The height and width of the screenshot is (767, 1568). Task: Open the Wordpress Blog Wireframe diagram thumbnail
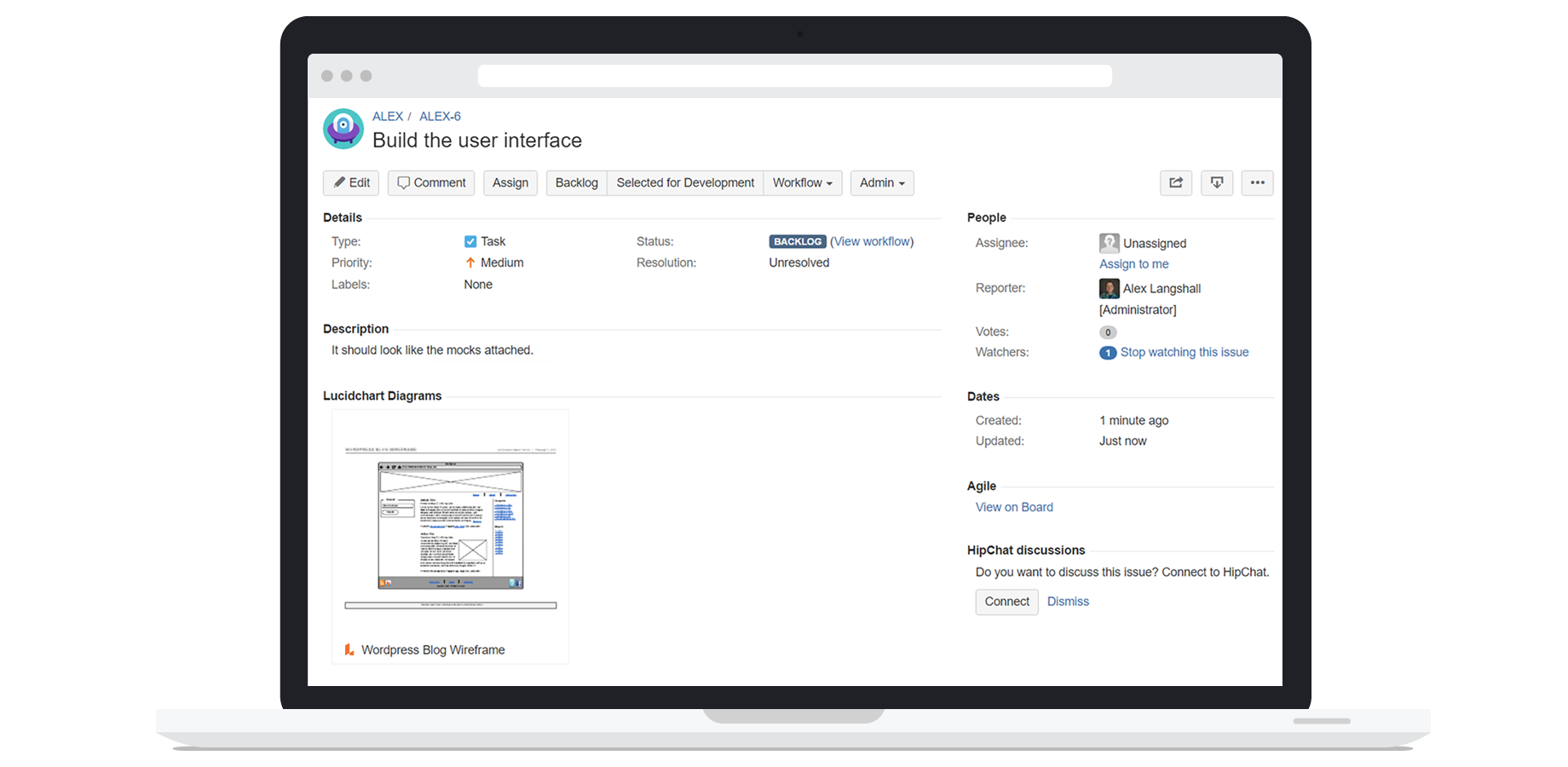450,524
